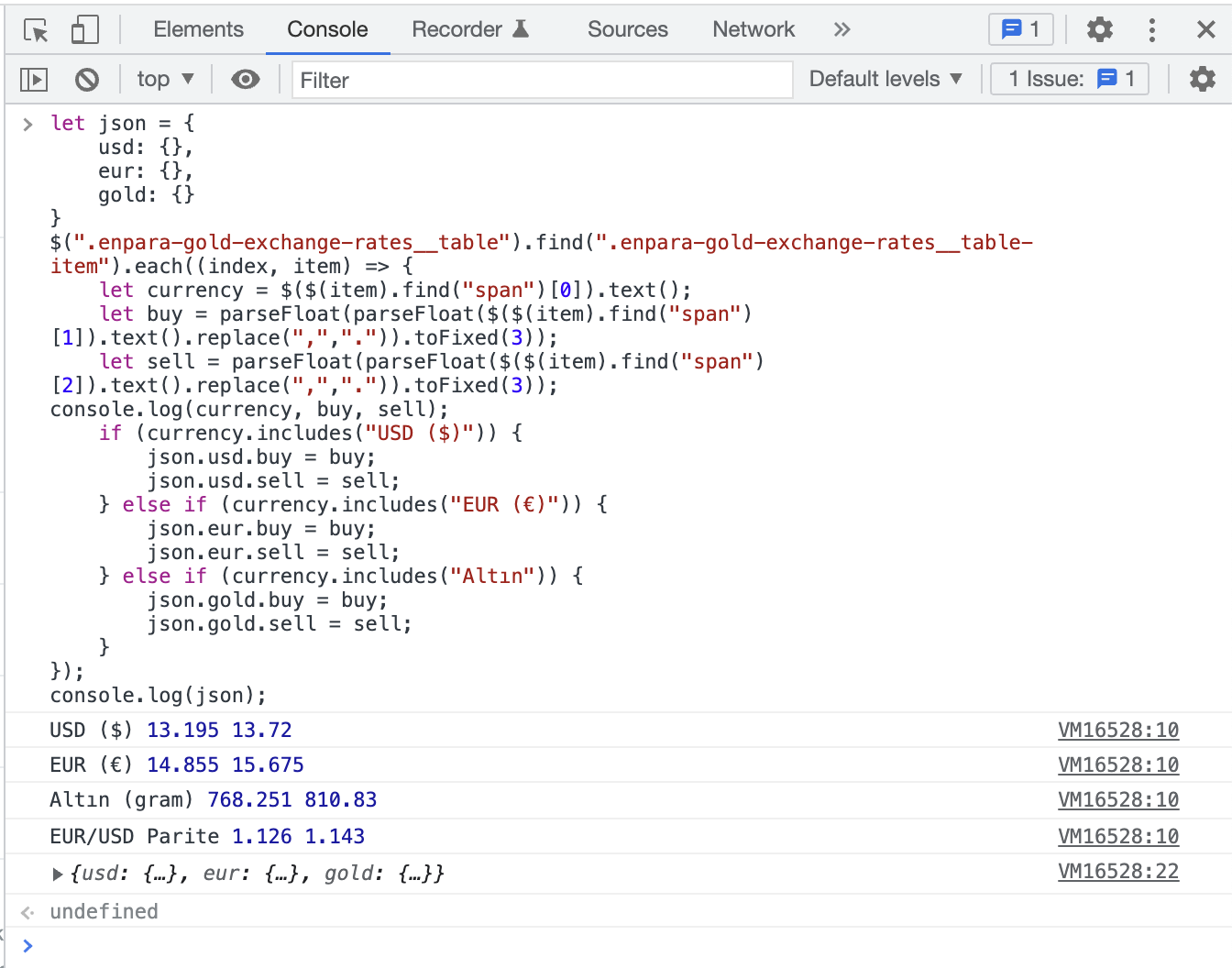Open VM16528:10 link on EUR row
This screenshot has height=968, width=1232.
pos(1118,764)
